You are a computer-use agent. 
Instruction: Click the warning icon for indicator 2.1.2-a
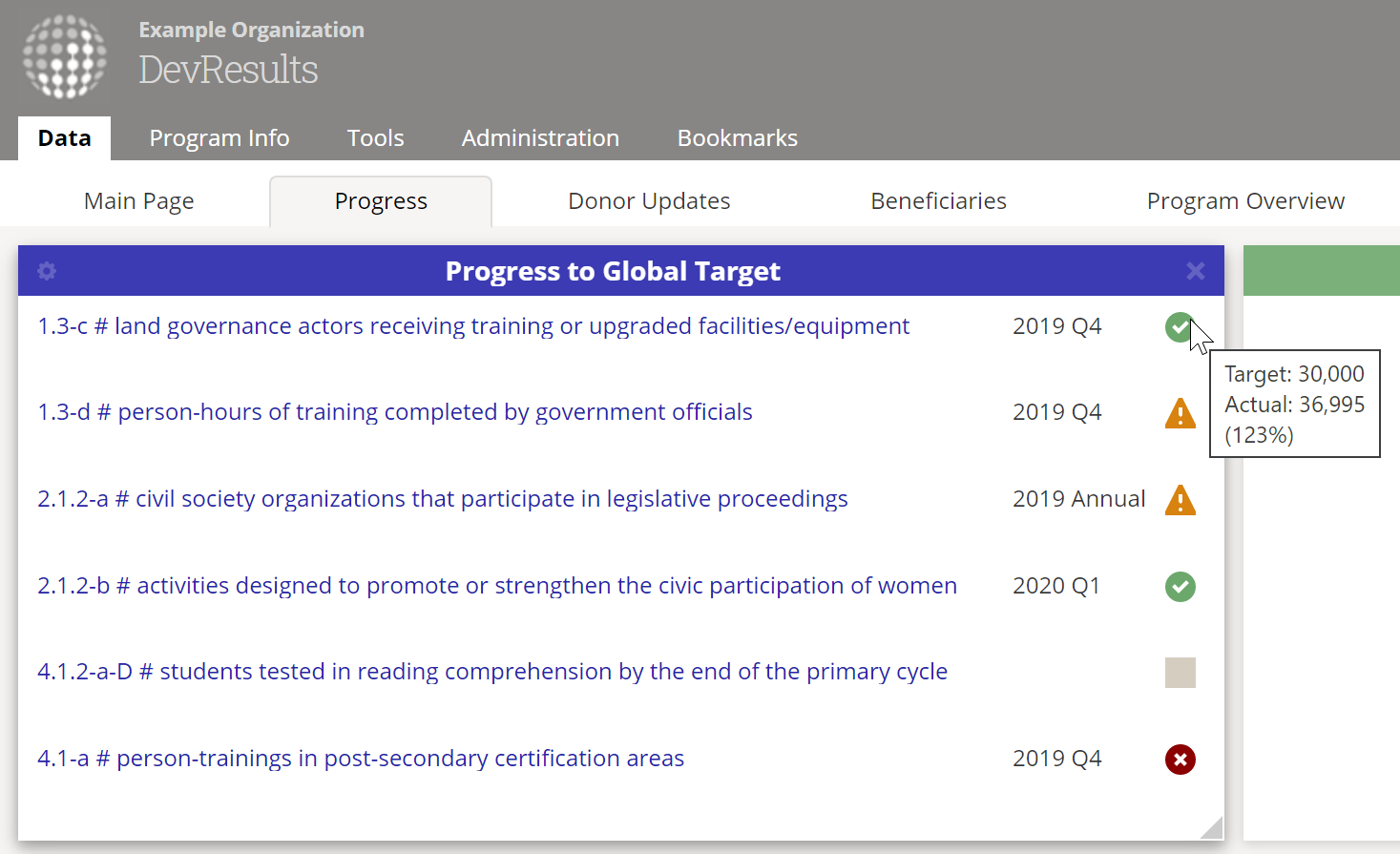(1180, 500)
